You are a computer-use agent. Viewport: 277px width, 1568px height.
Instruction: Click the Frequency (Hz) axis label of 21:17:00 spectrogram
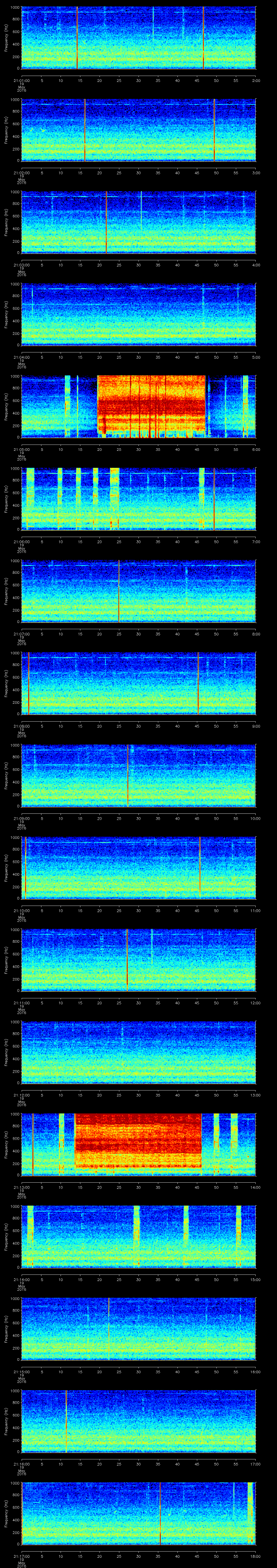tap(6, 1513)
